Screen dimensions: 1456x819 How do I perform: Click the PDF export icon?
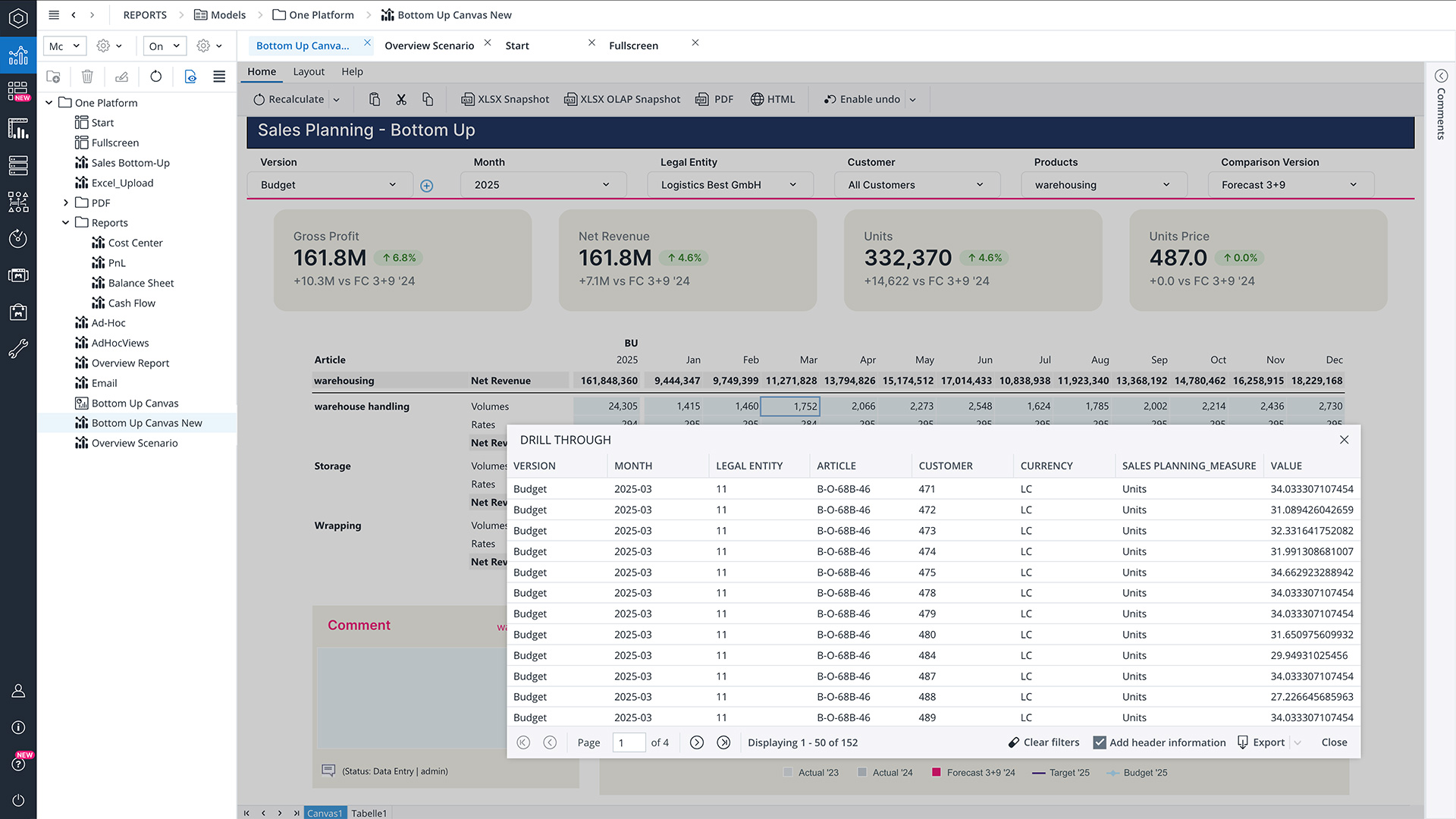[702, 99]
